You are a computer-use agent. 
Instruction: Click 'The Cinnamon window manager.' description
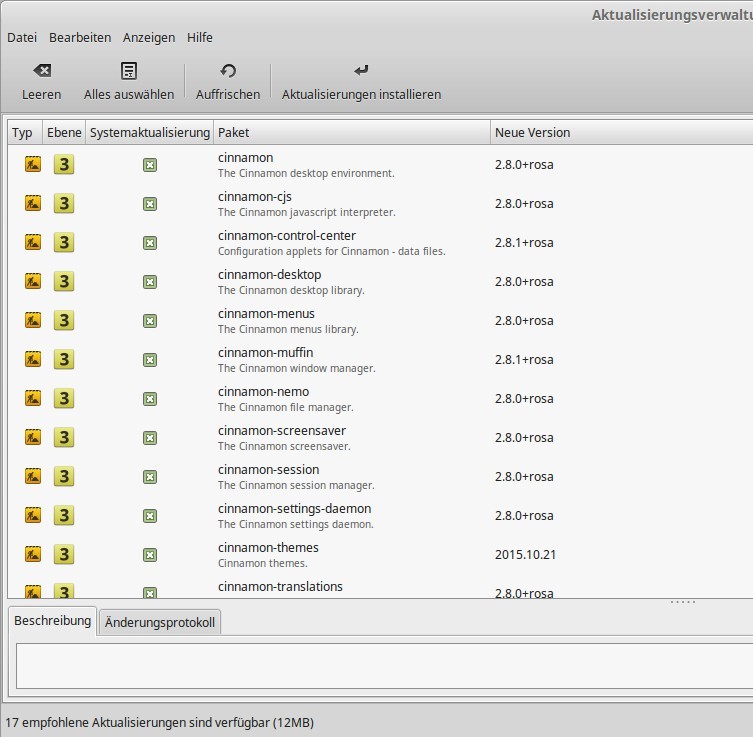296,368
